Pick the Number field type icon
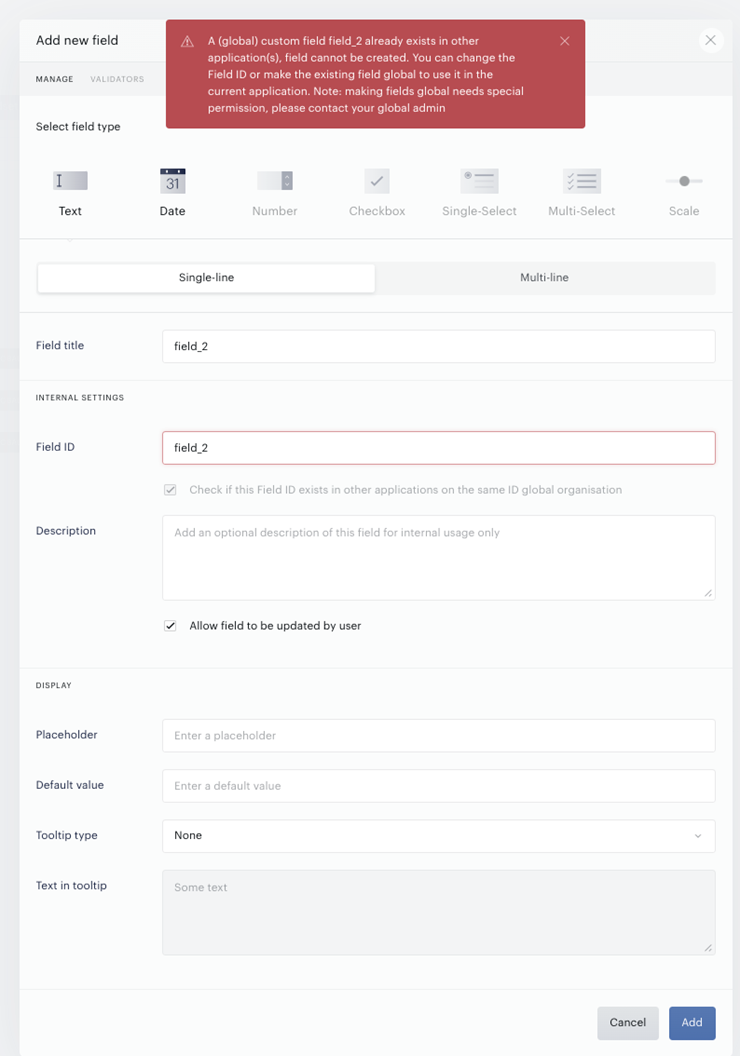Image resolution: width=740 pixels, height=1056 pixels. point(275,180)
